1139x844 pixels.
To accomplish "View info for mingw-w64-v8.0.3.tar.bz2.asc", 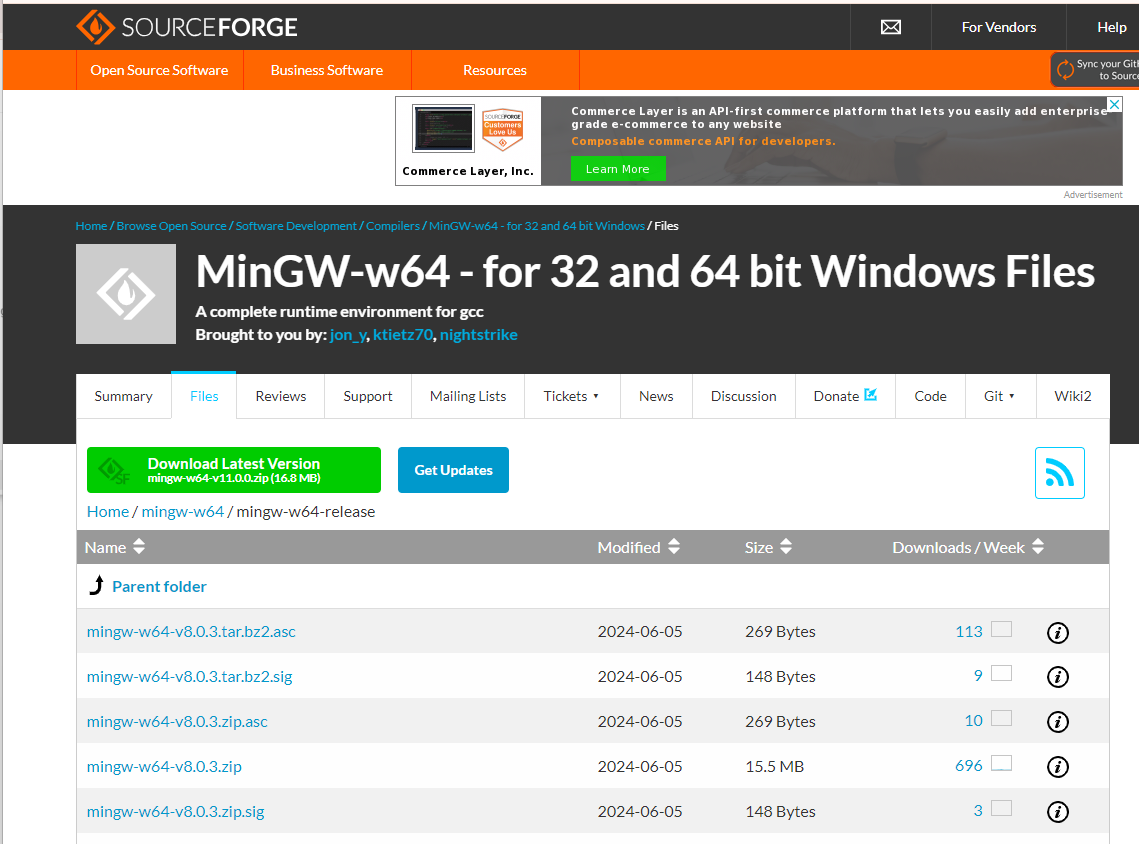I will pos(1058,633).
